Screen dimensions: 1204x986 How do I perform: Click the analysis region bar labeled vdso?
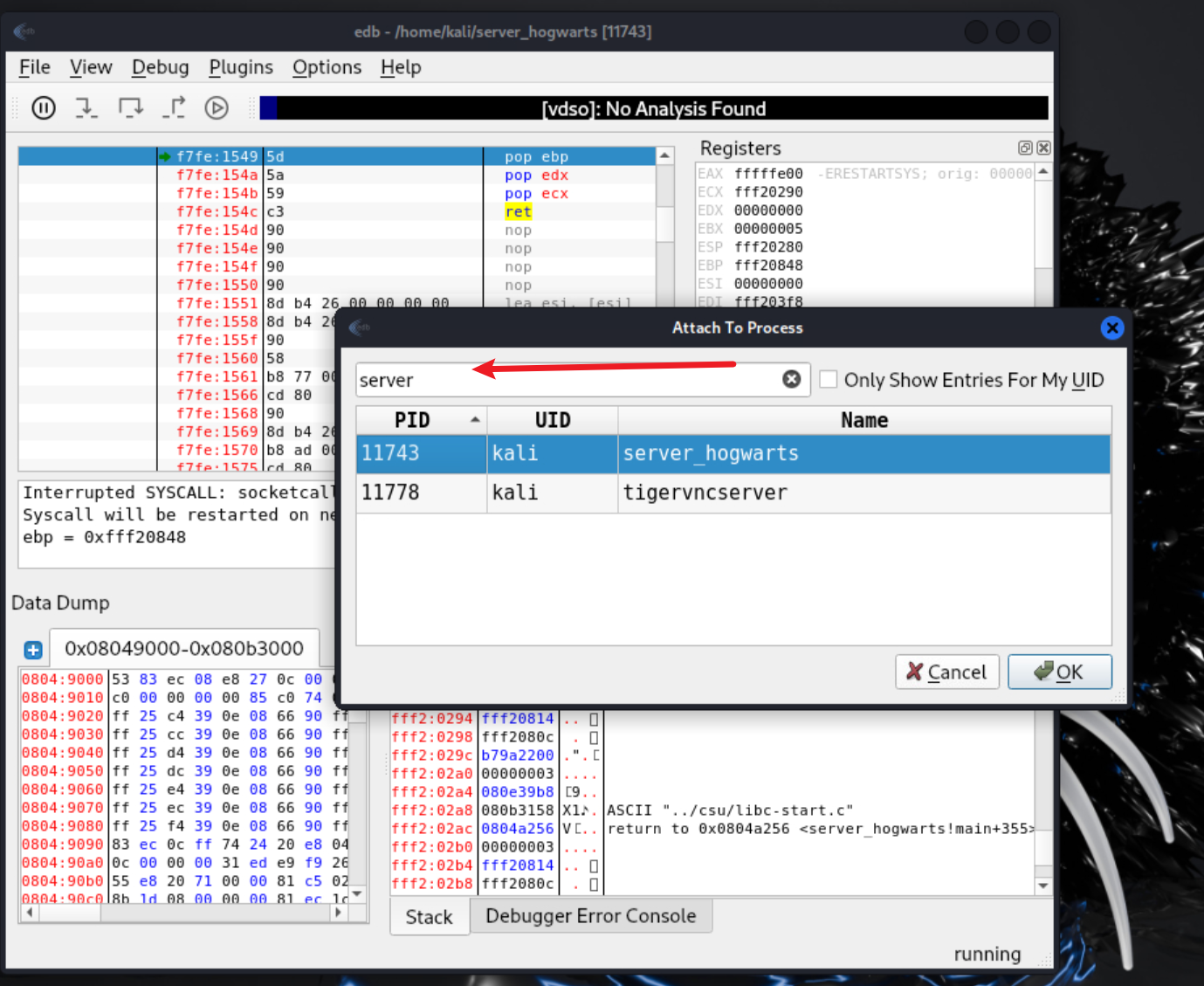click(x=654, y=108)
